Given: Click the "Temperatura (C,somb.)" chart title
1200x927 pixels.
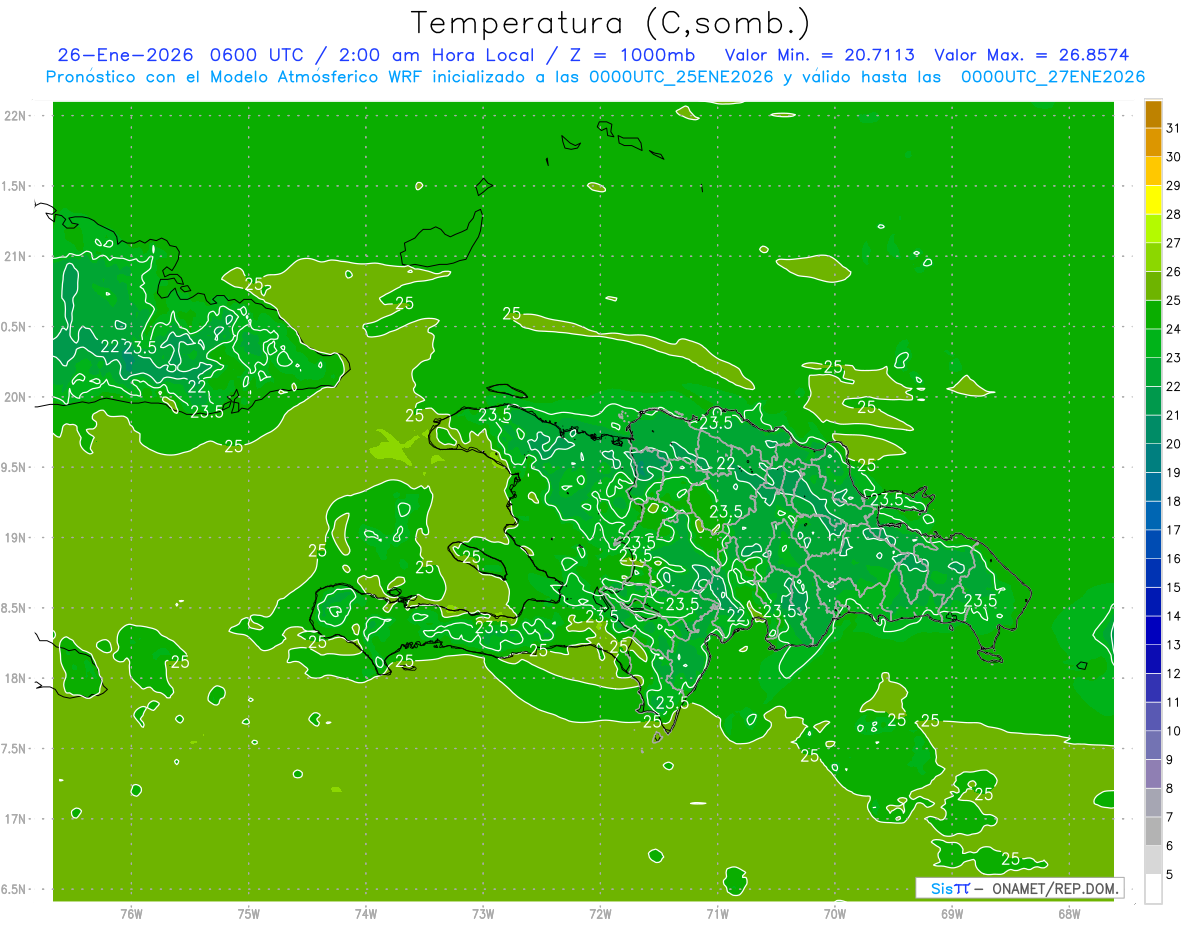Looking at the screenshot, I should coord(611,23).
